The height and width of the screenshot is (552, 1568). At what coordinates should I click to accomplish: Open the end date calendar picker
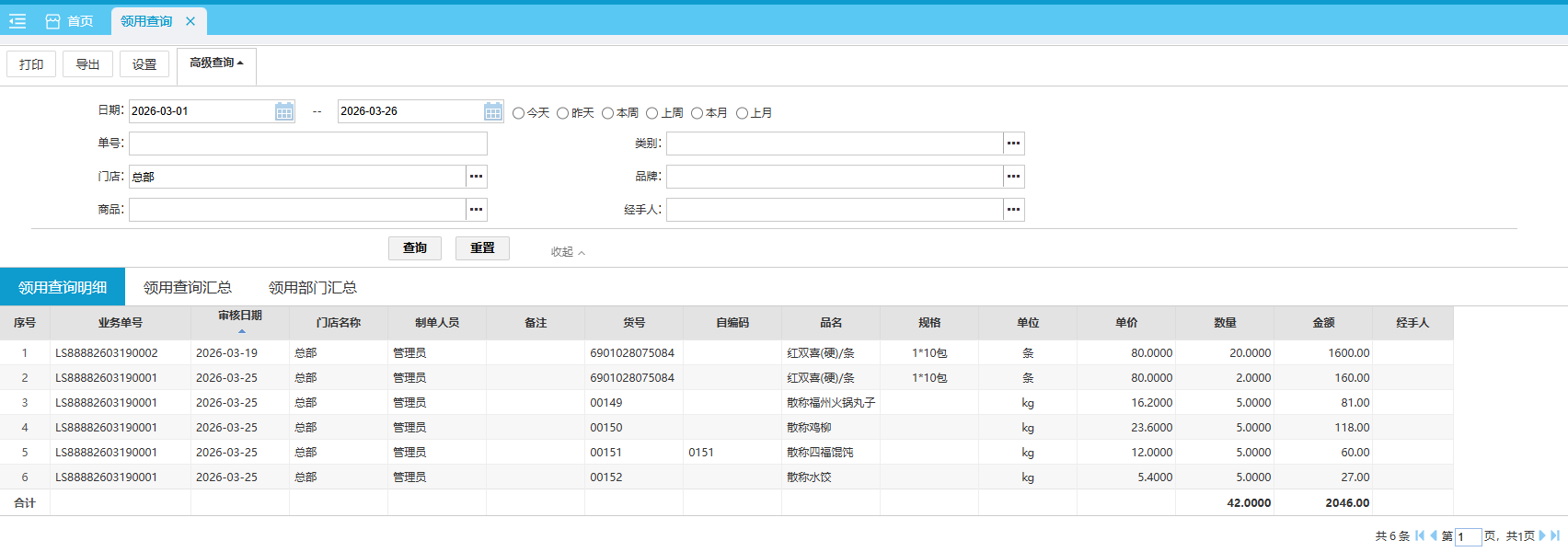pyautogui.click(x=493, y=111)
